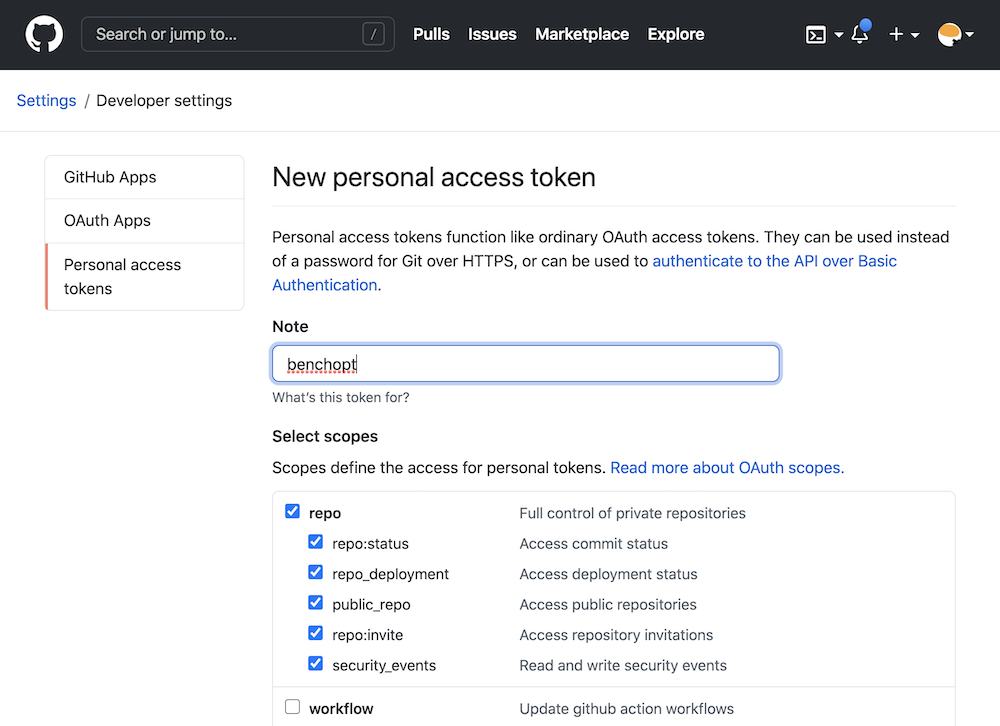Viewport: 1000px width, 726px height.
Task: Uncheck the repo scope checkbox
Action: 293,512
